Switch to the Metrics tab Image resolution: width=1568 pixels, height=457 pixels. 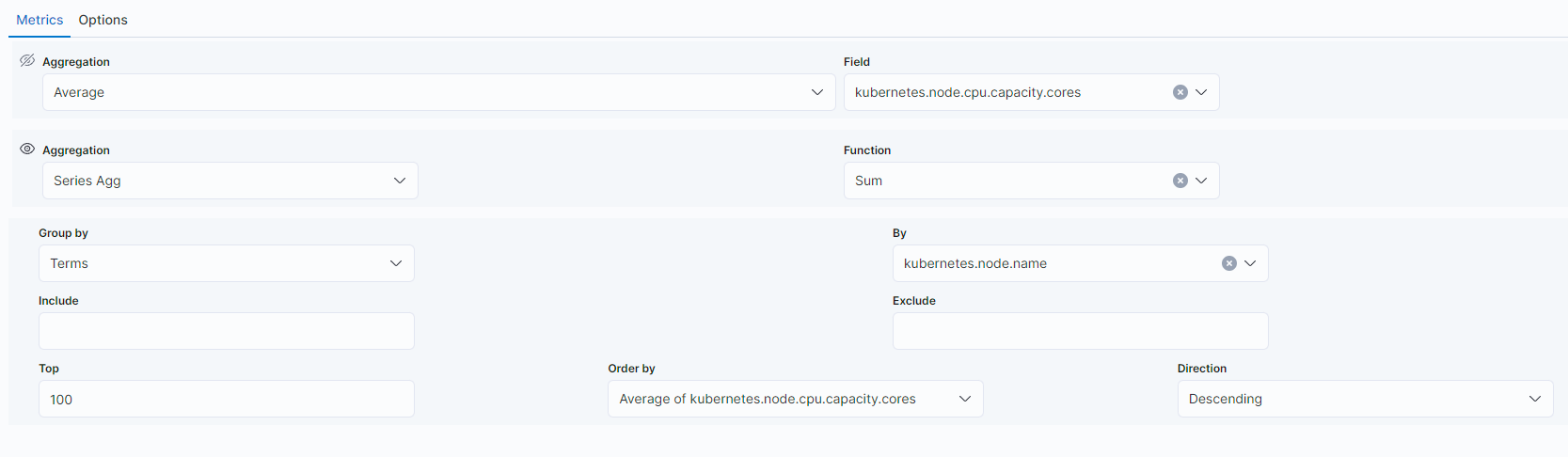click(x=40, y=20)
